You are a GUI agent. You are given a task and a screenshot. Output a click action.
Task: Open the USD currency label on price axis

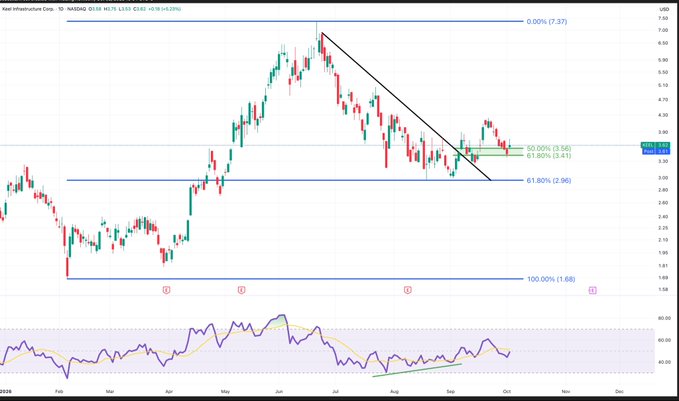tap(664, 9)
